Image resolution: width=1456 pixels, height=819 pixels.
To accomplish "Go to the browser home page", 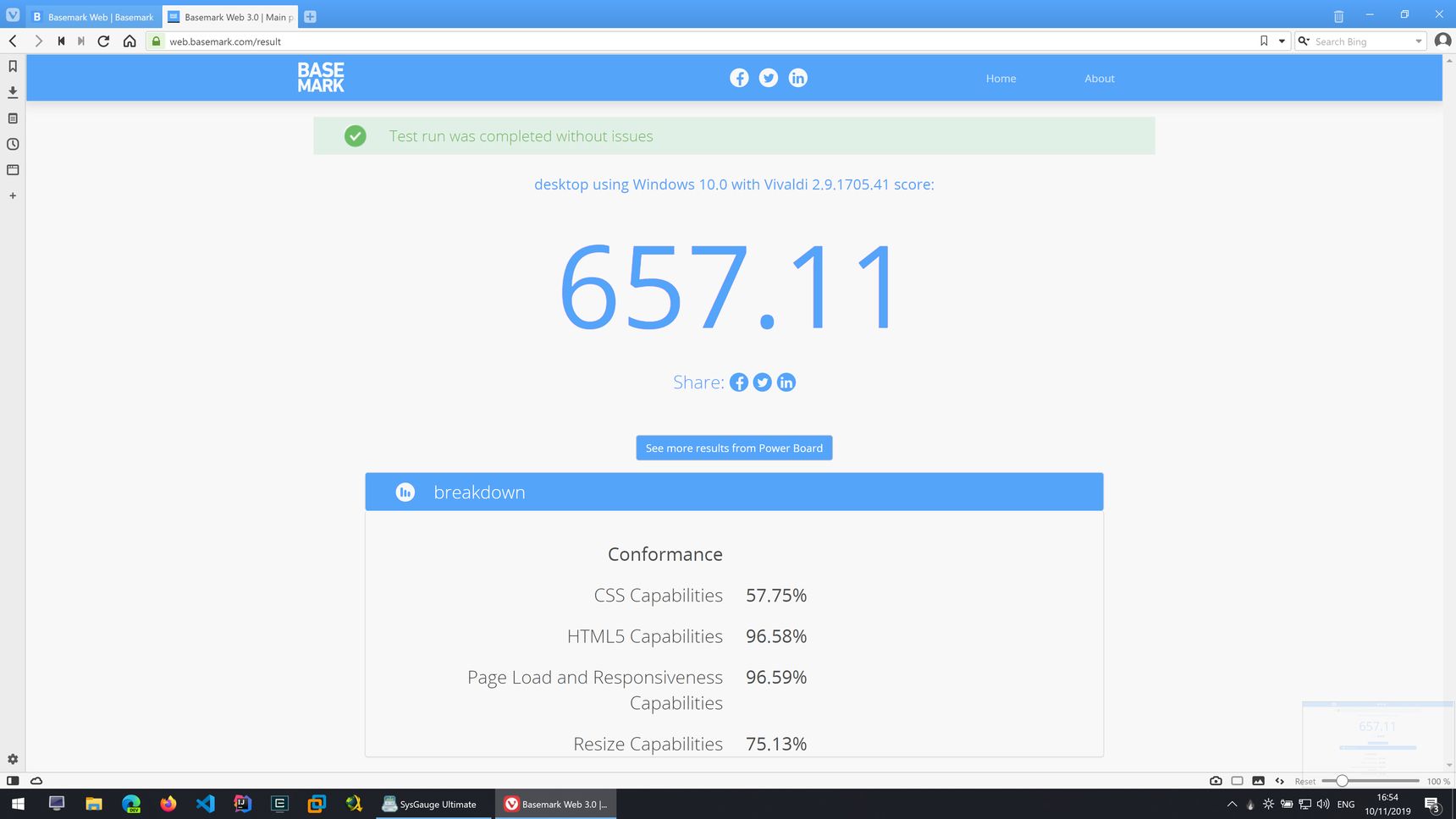I will 130,41.
